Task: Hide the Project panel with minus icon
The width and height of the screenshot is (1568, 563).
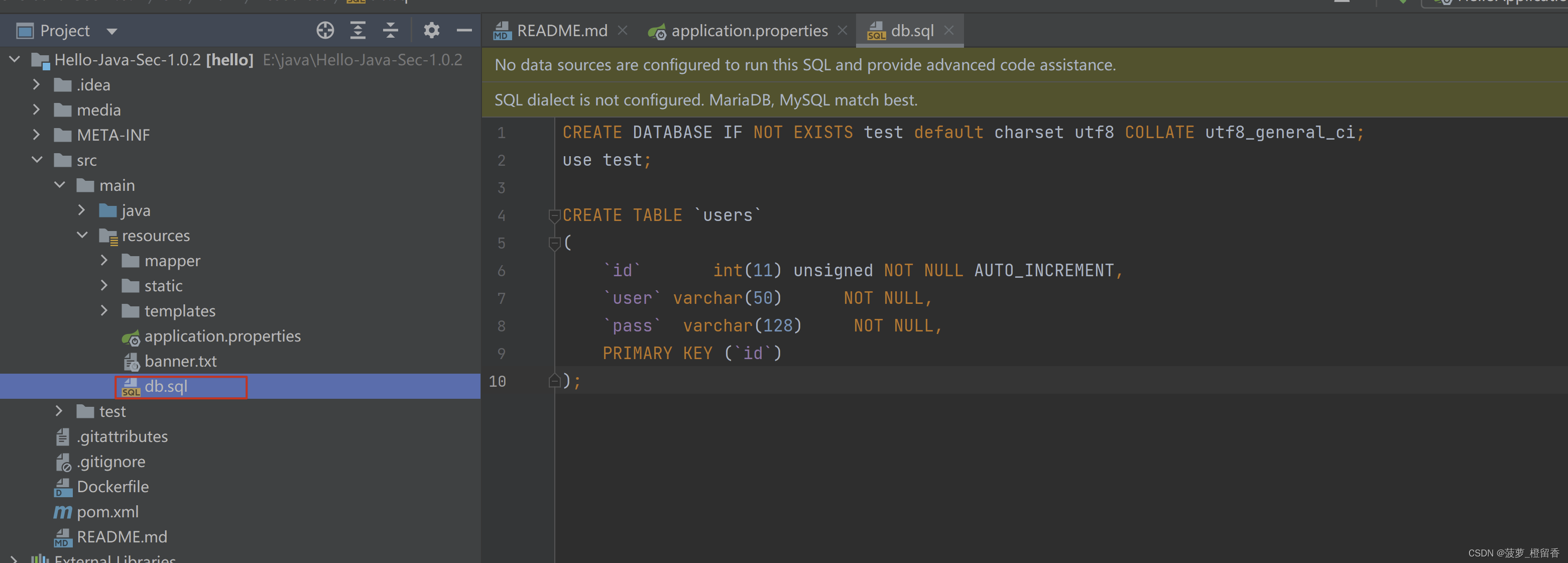Action: coord(464,31)
